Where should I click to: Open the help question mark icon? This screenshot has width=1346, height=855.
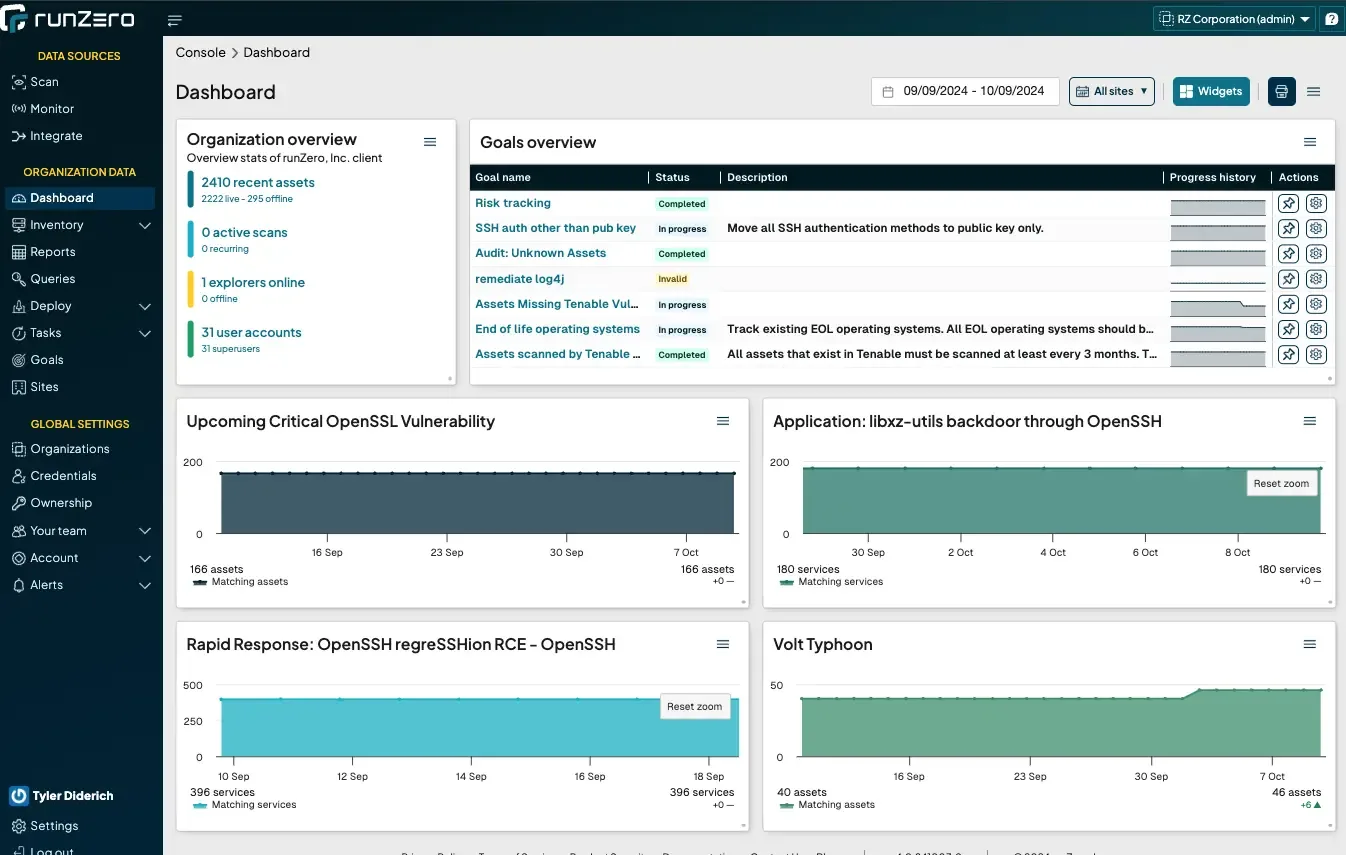[x=1332, y=19]
